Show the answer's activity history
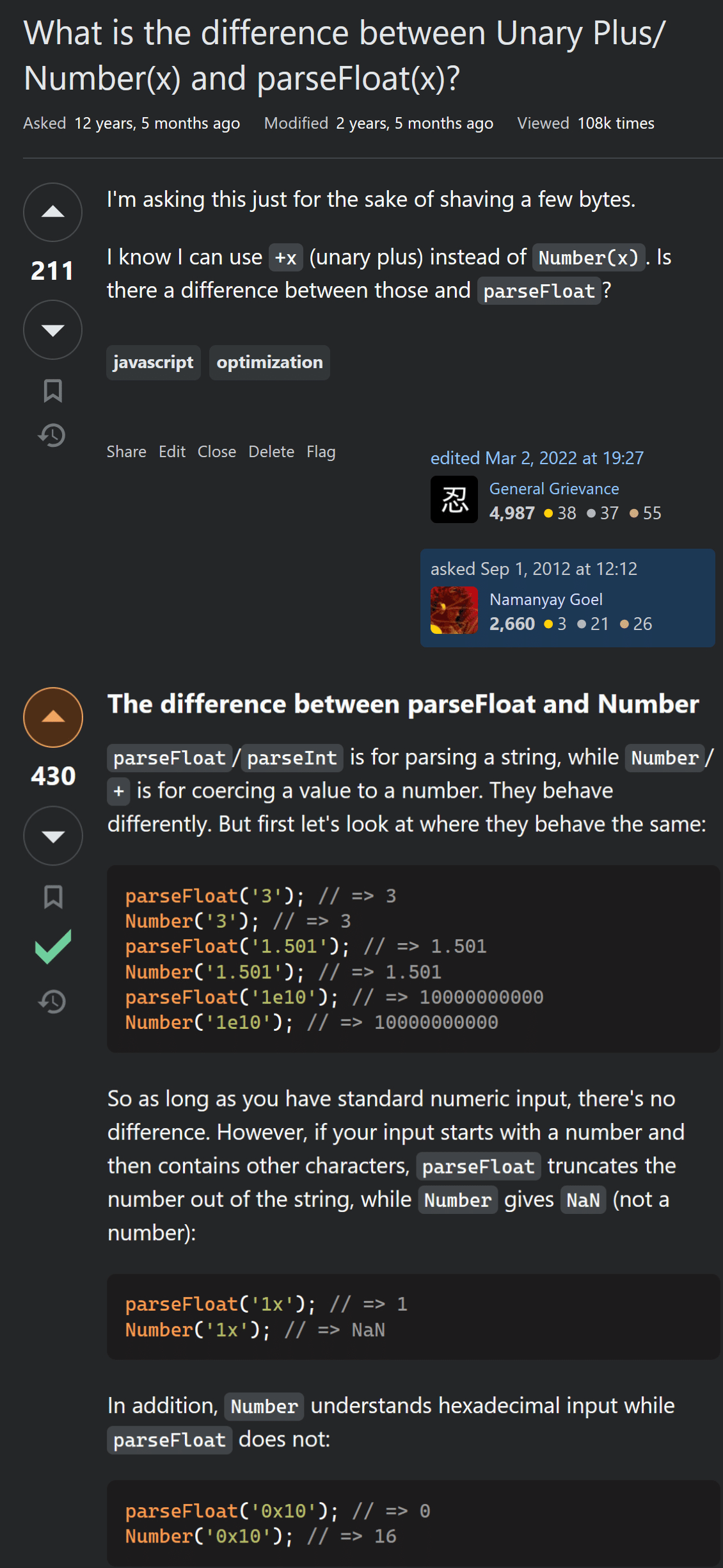This screenshot has width=723, height=1568. pyautogui.click(x=53, y=1001)
